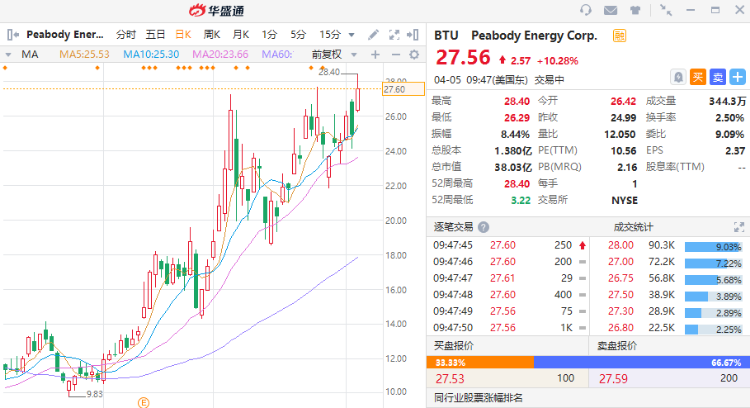Click the 卖盘报价 header
The width and height of the screenshot is (750, 408).
[617, 345]
